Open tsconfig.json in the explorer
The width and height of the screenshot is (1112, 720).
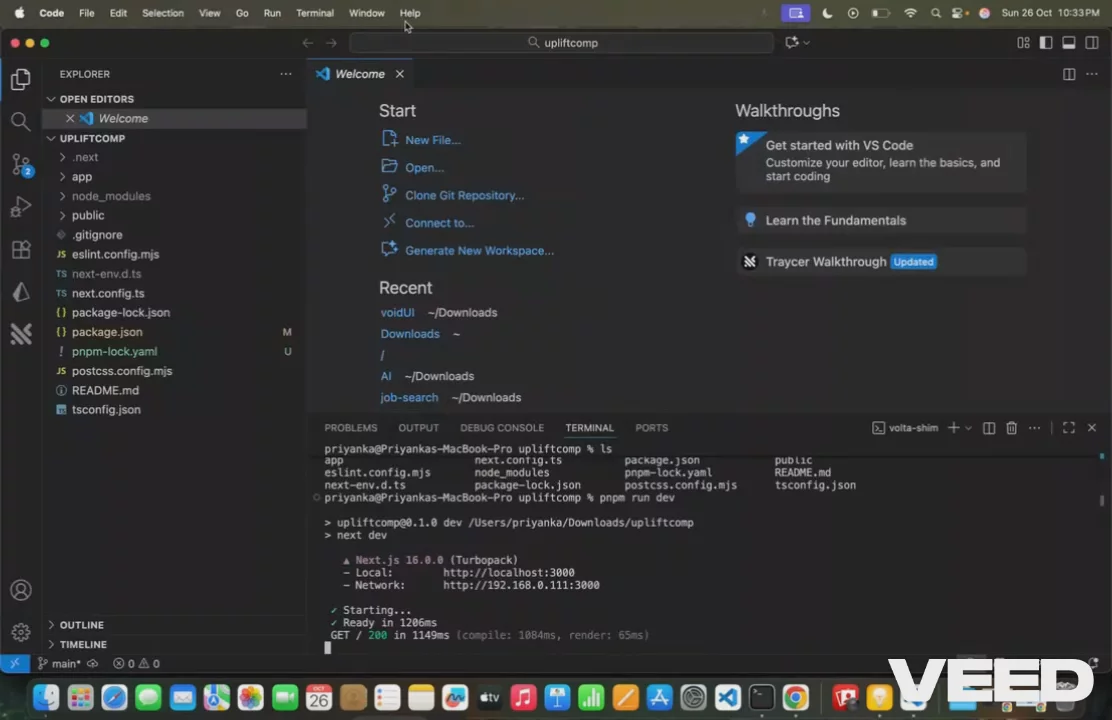(106, 410)
